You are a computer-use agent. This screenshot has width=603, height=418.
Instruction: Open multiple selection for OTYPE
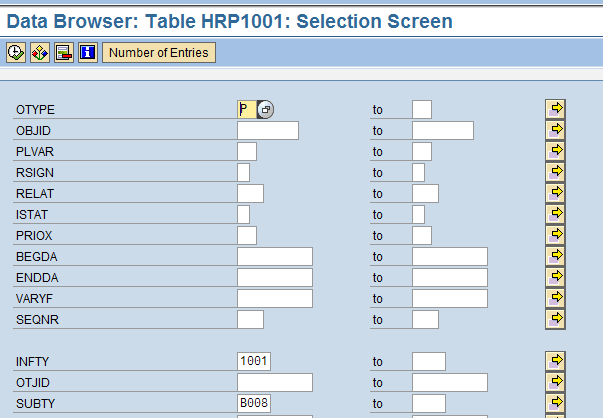pos(556,109)
